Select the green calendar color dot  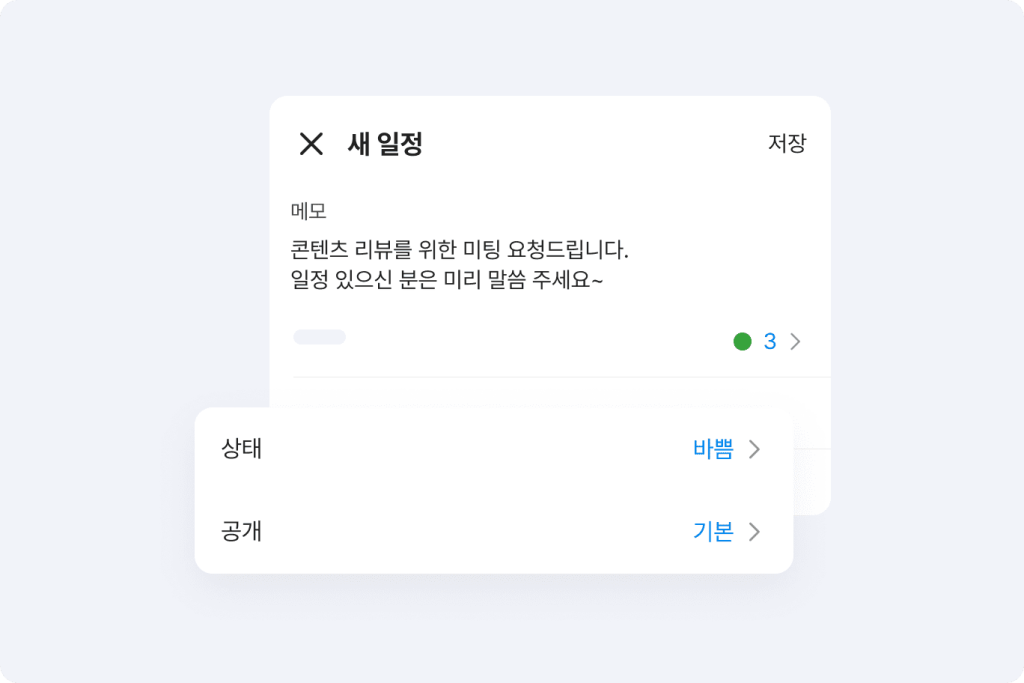(x=742, y=342)
